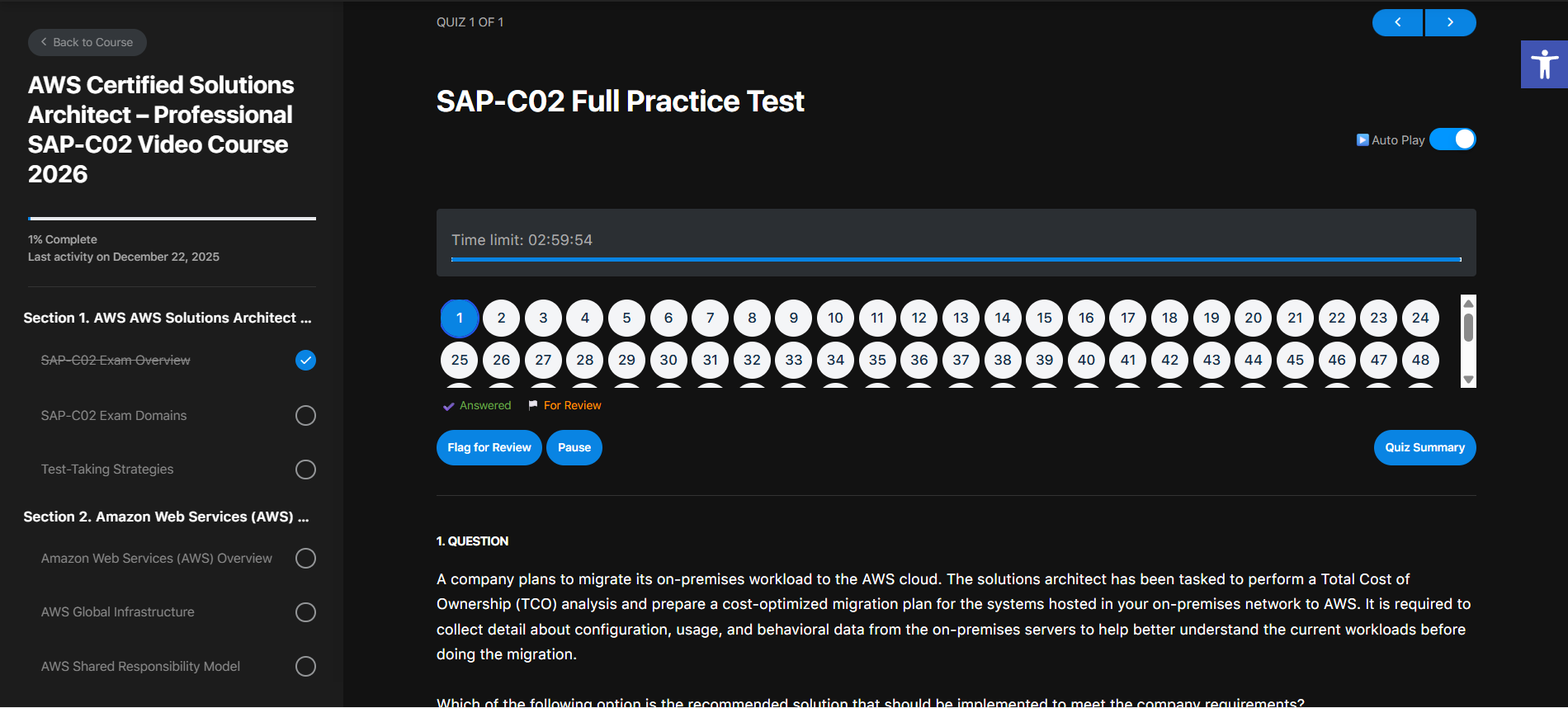Screen dimensions: 1568x708
Task: Go Back to Course
Action: click(87, 43)
